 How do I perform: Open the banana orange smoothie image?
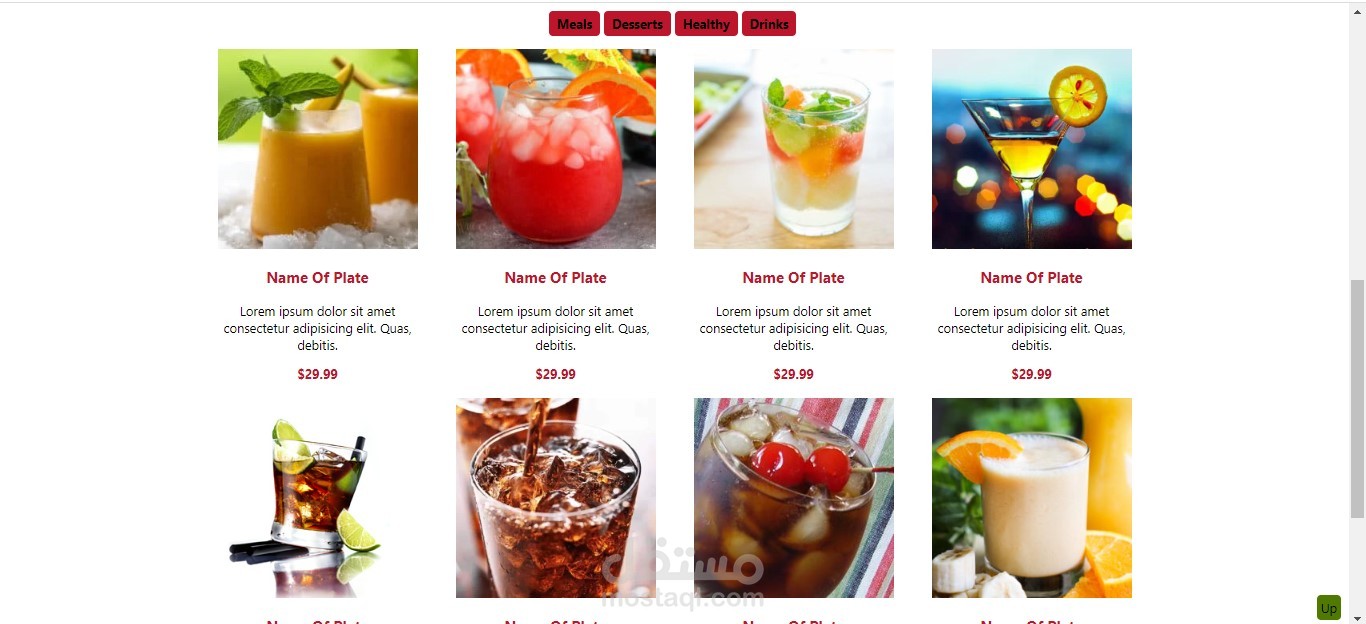point(1032,498)
